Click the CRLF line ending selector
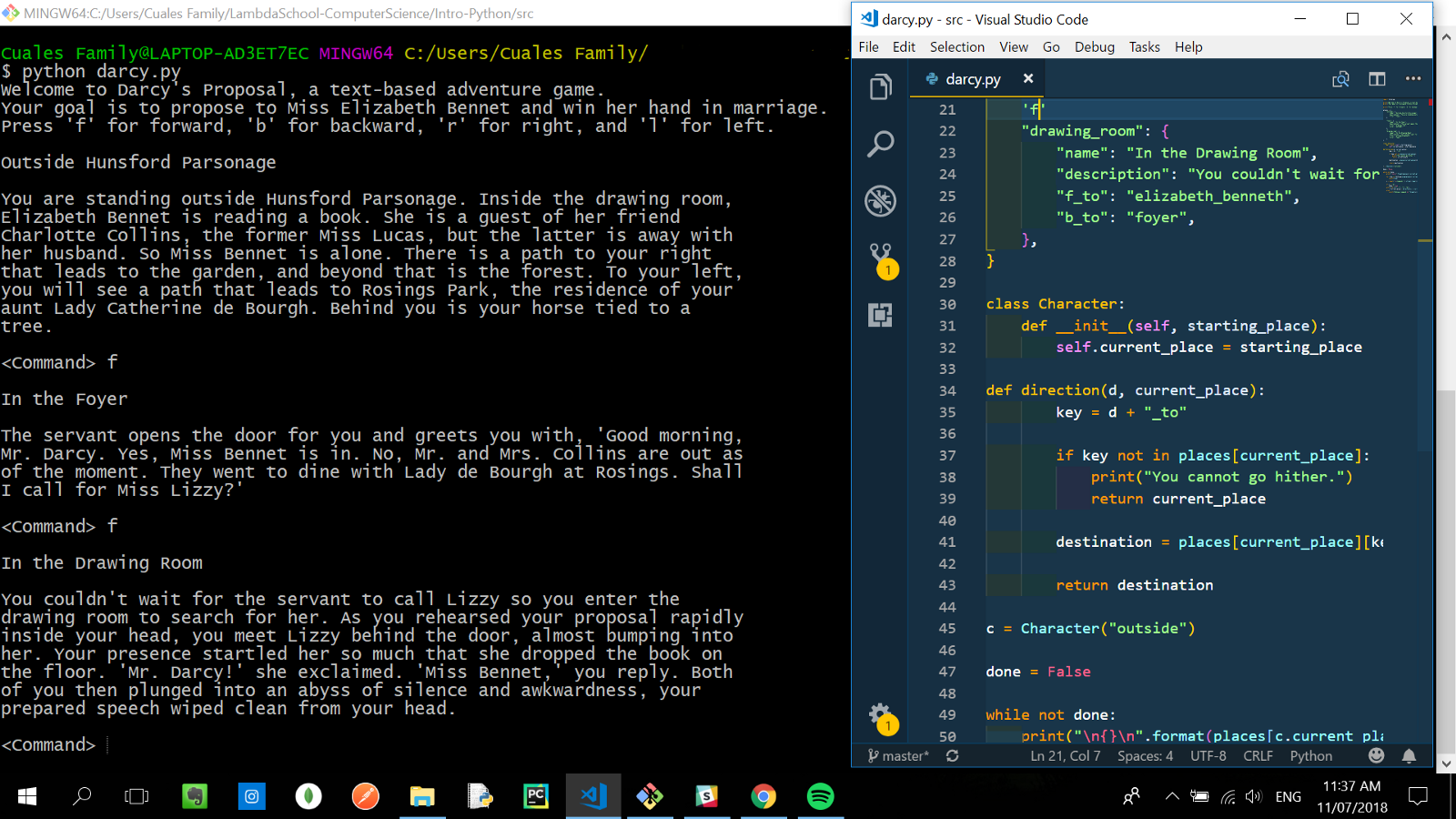 point(1258,756)
